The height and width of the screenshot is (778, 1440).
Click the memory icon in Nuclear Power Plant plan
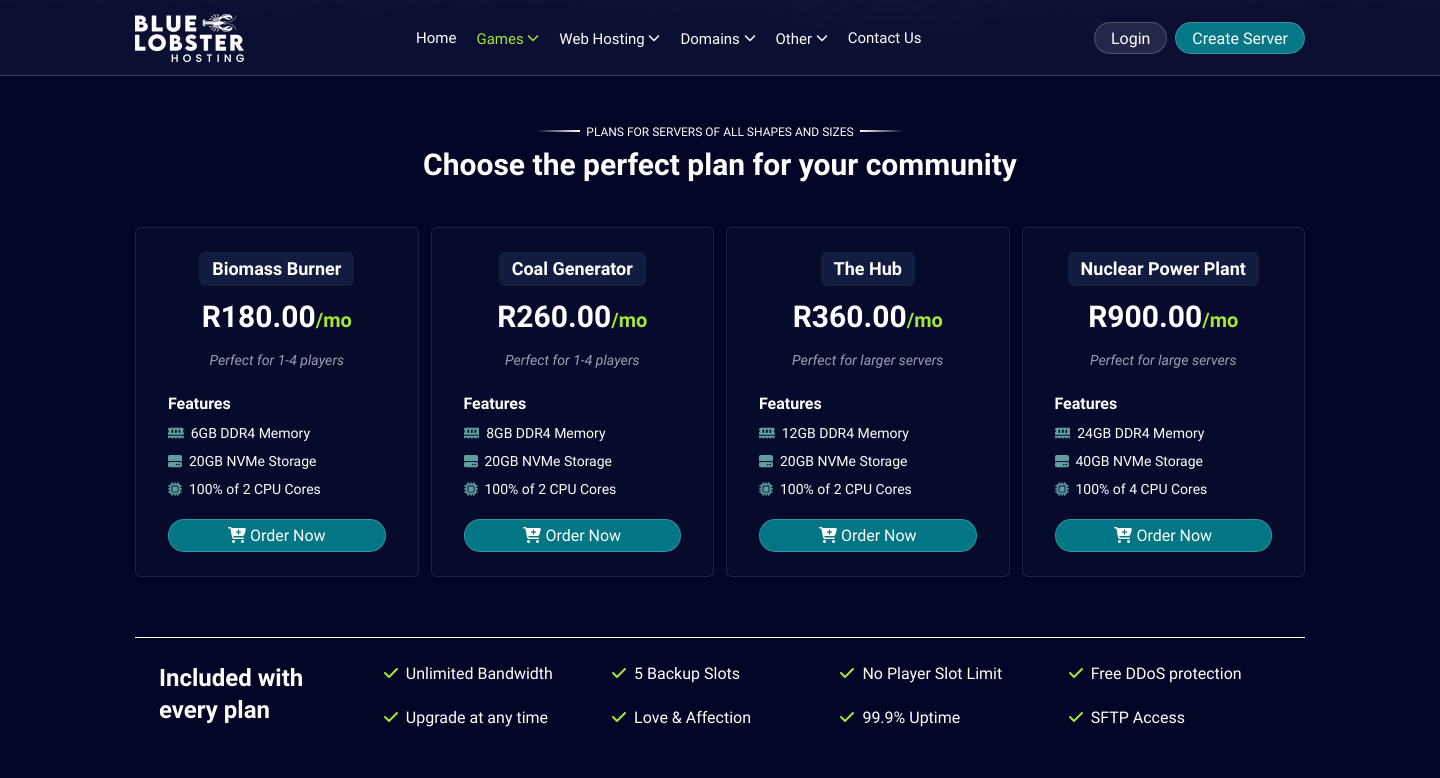[x=1062, y=433]
